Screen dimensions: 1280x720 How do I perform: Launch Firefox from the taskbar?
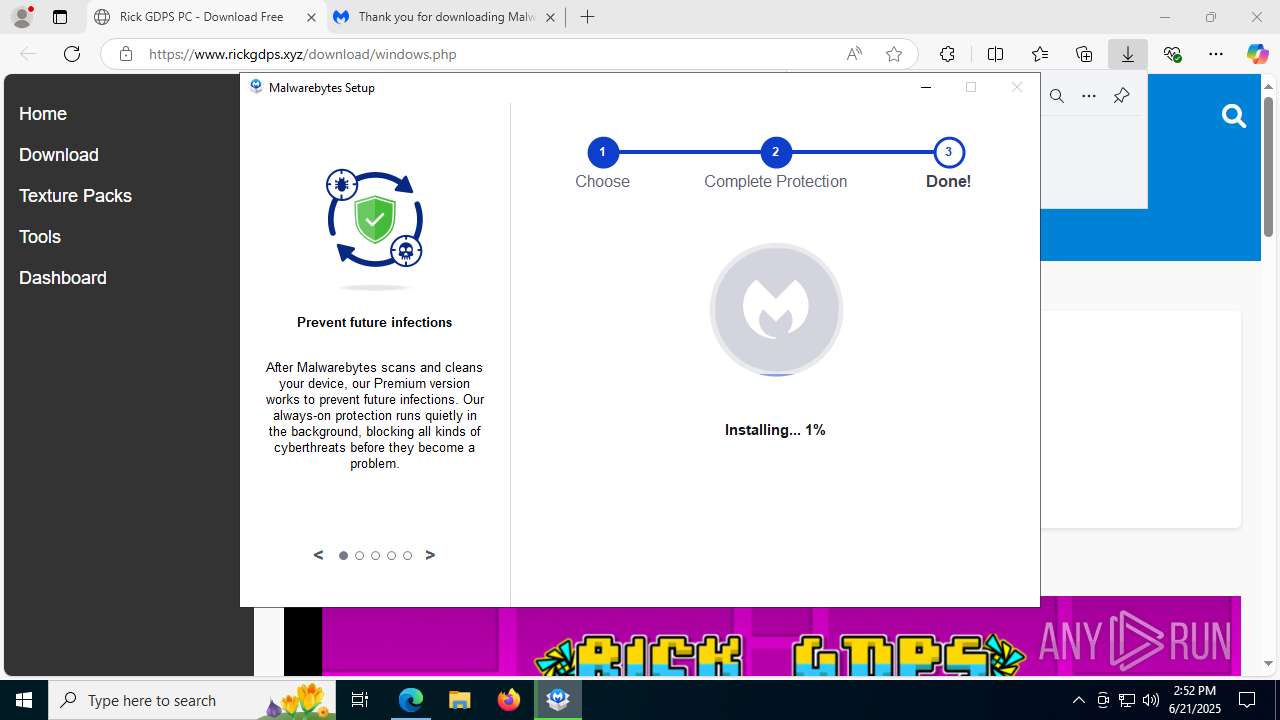pyautogui.click(x=509, y=700)
